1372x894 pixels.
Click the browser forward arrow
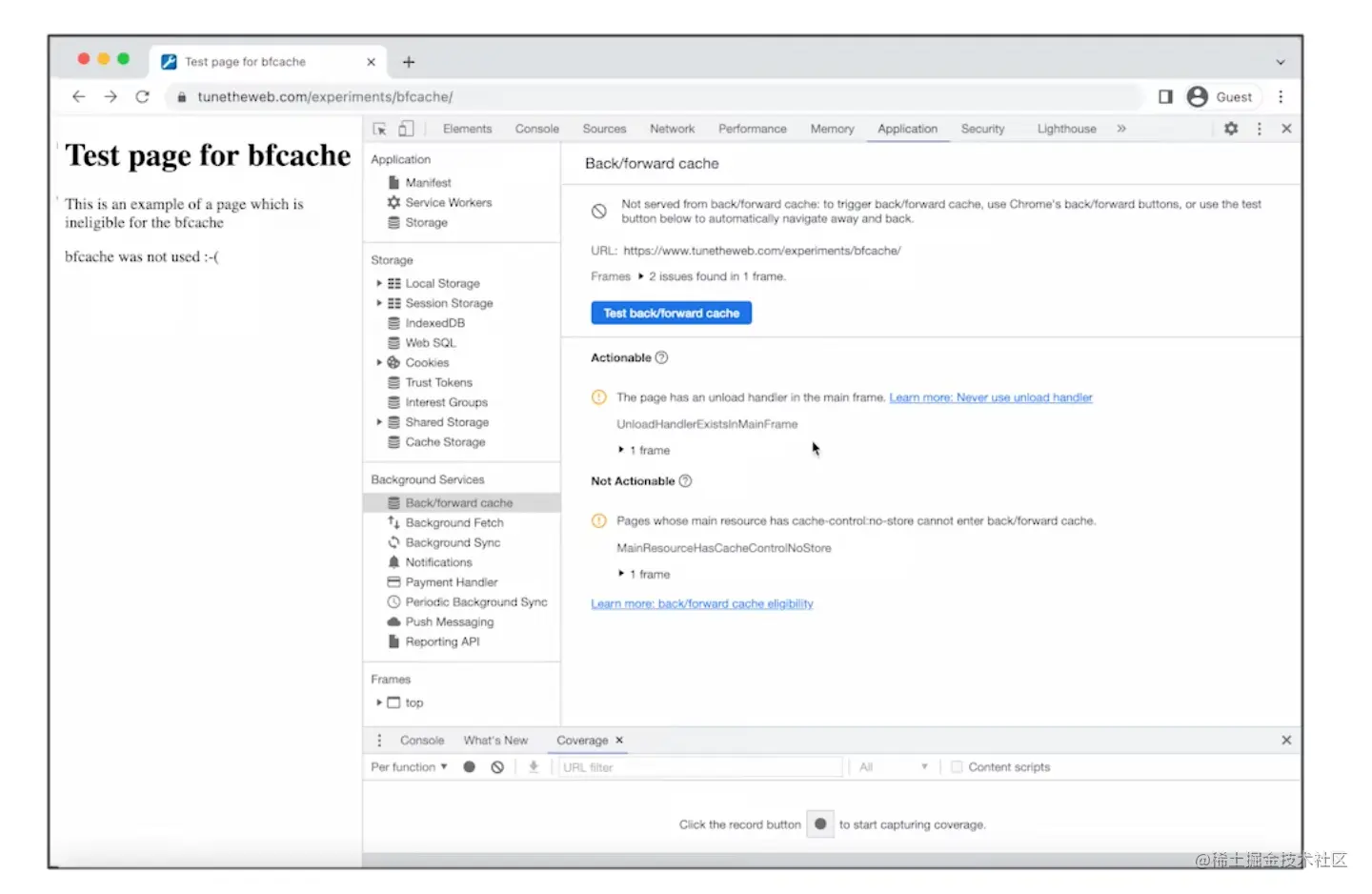(111, 96)
